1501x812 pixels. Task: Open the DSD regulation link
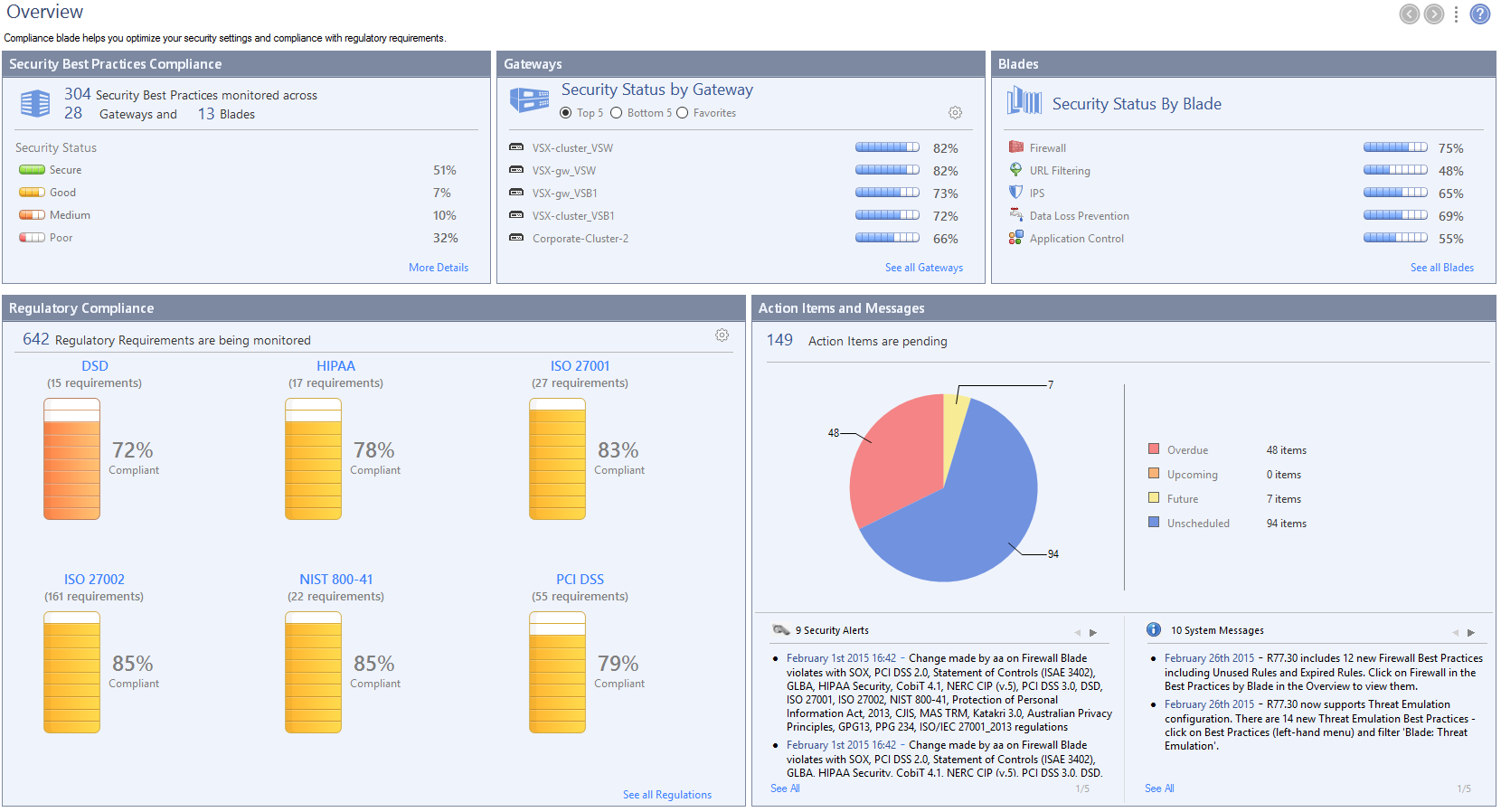pyautogui.click(x=95, y=366)
